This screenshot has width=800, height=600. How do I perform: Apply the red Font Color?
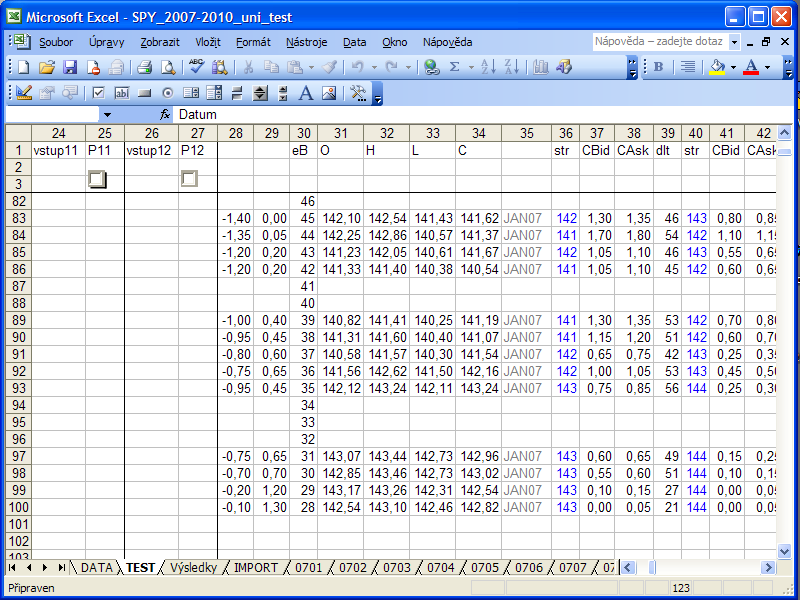[x=751, y=67]
